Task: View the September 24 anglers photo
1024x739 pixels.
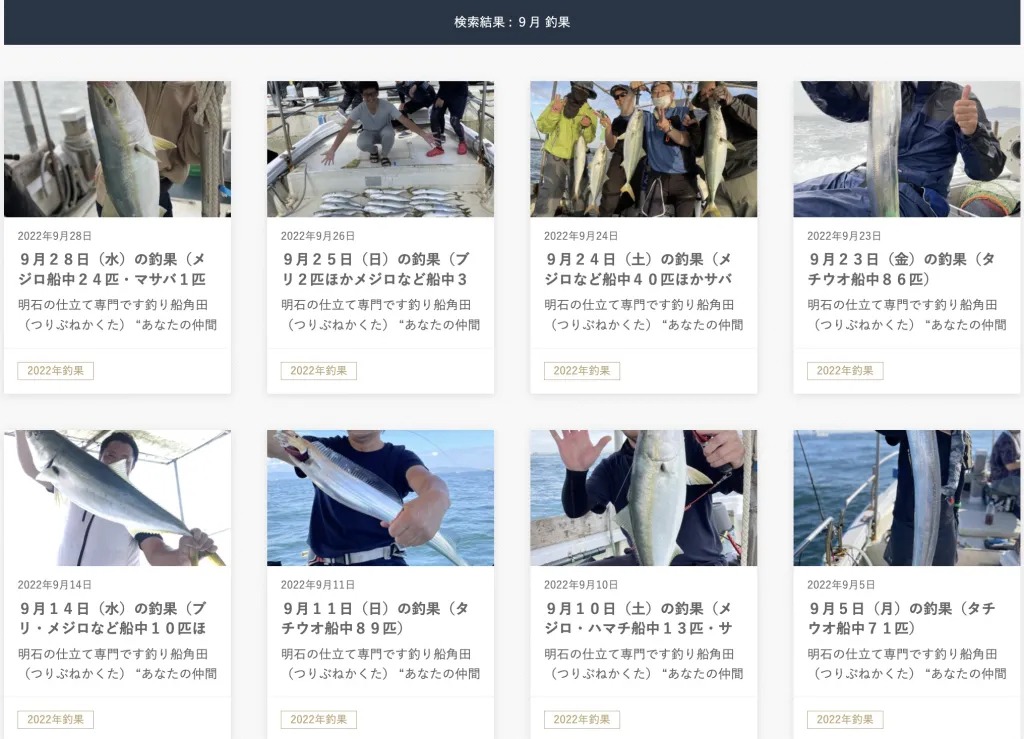Action: point(644,149)
